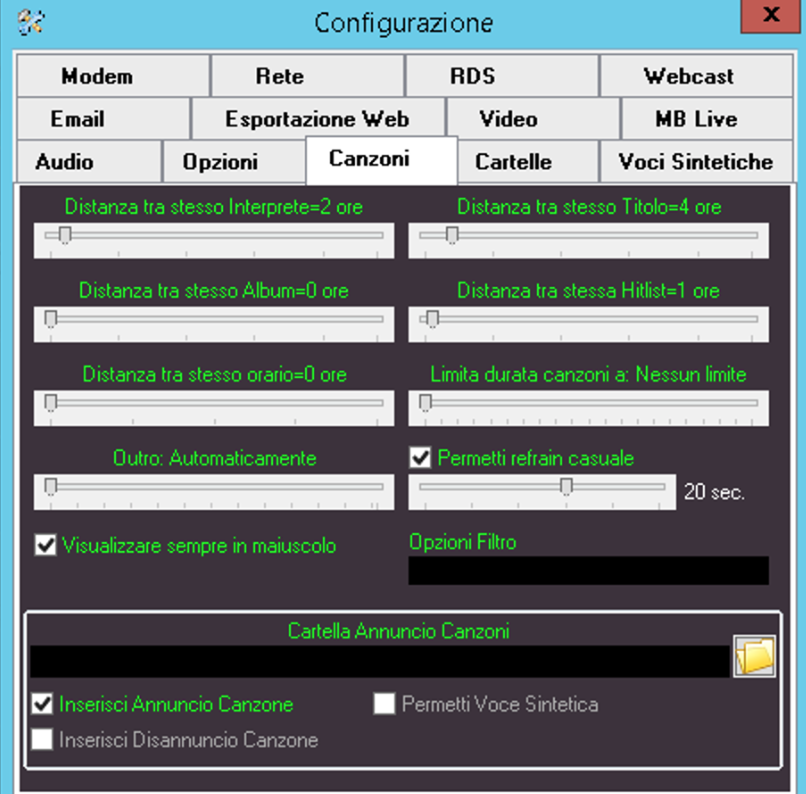This screenshot has height=794, width=806.
Task: Toggle Permetti refrain casuale checkbox
Action: [x=420, y=458]
